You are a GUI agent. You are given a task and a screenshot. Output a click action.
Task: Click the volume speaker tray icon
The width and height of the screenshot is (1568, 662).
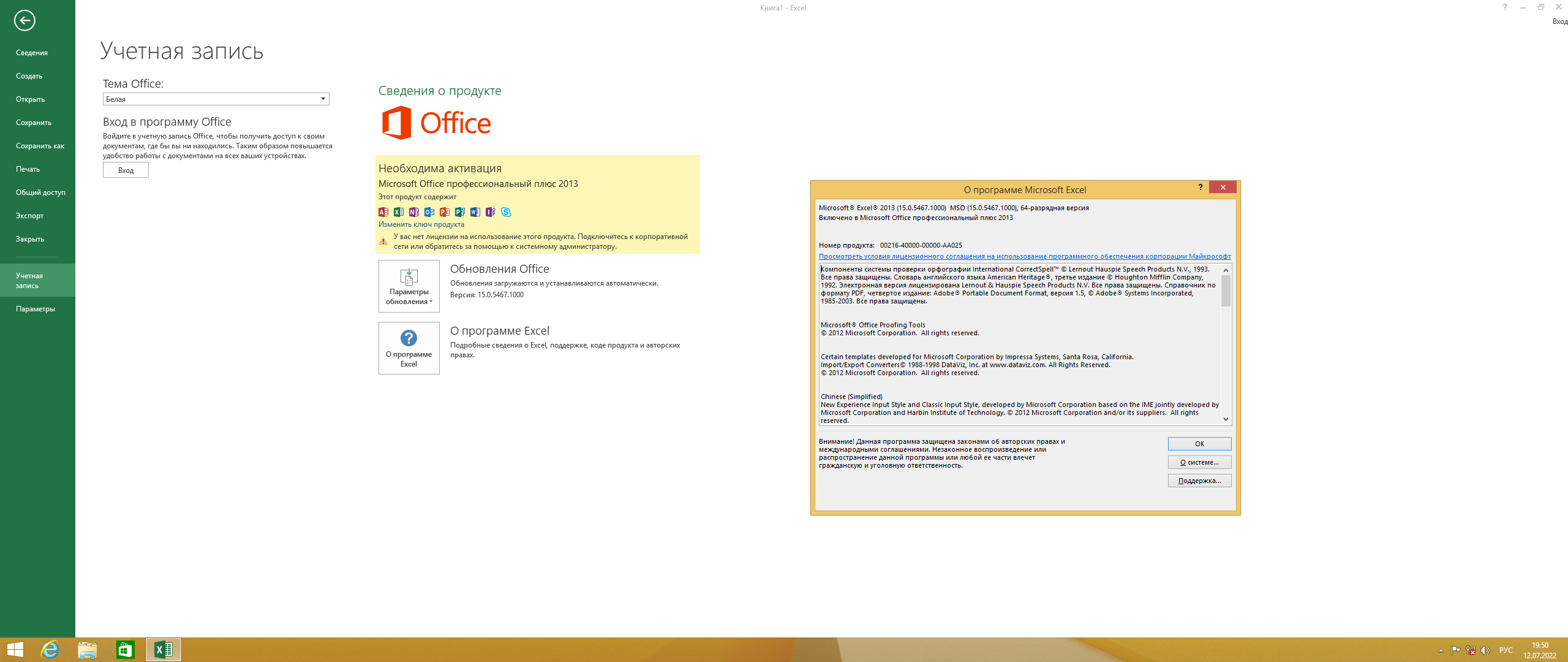(x=1485, y=650)
